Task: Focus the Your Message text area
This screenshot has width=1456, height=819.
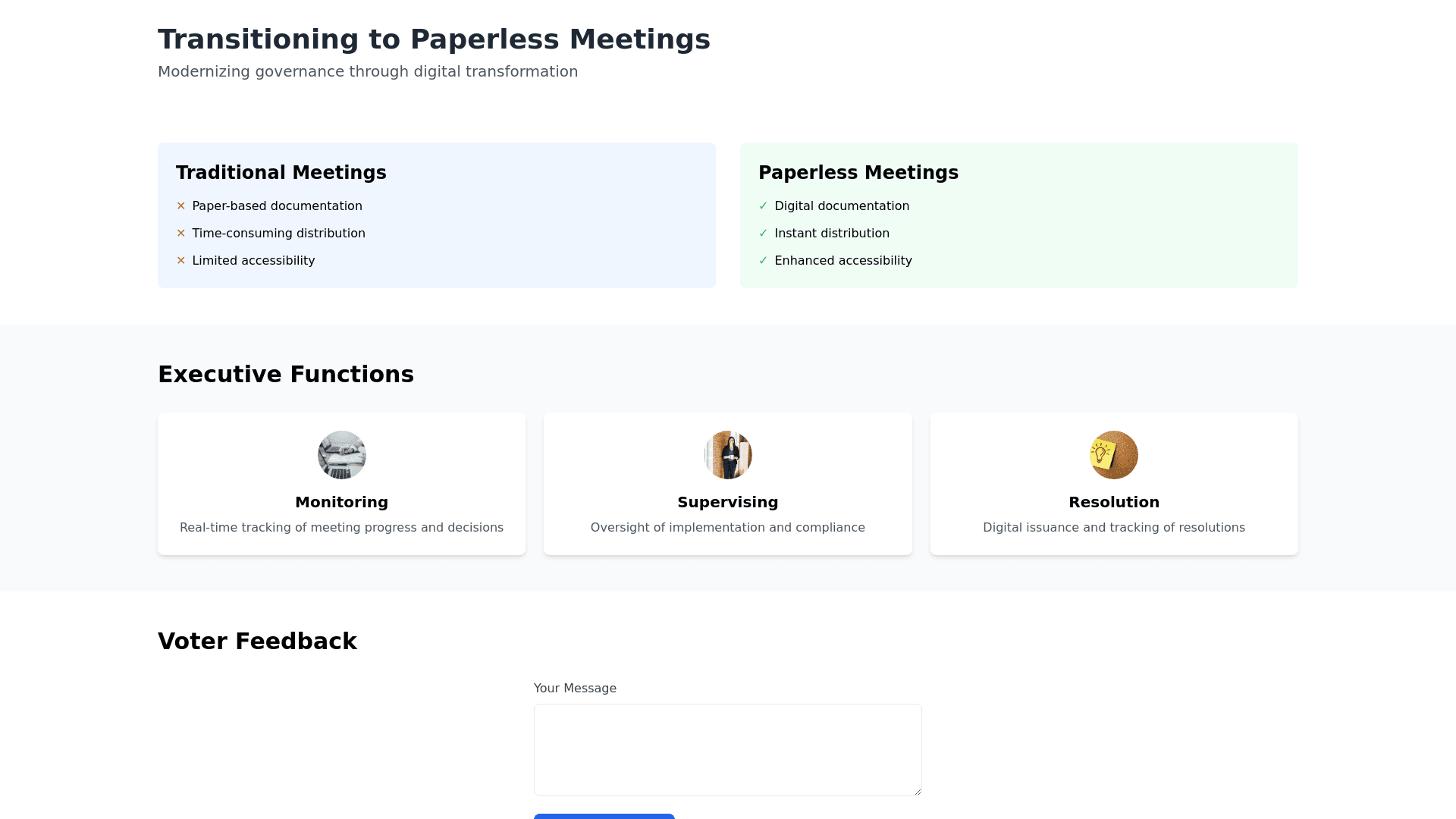Action: pyautogui.click(x=727, y=749)
